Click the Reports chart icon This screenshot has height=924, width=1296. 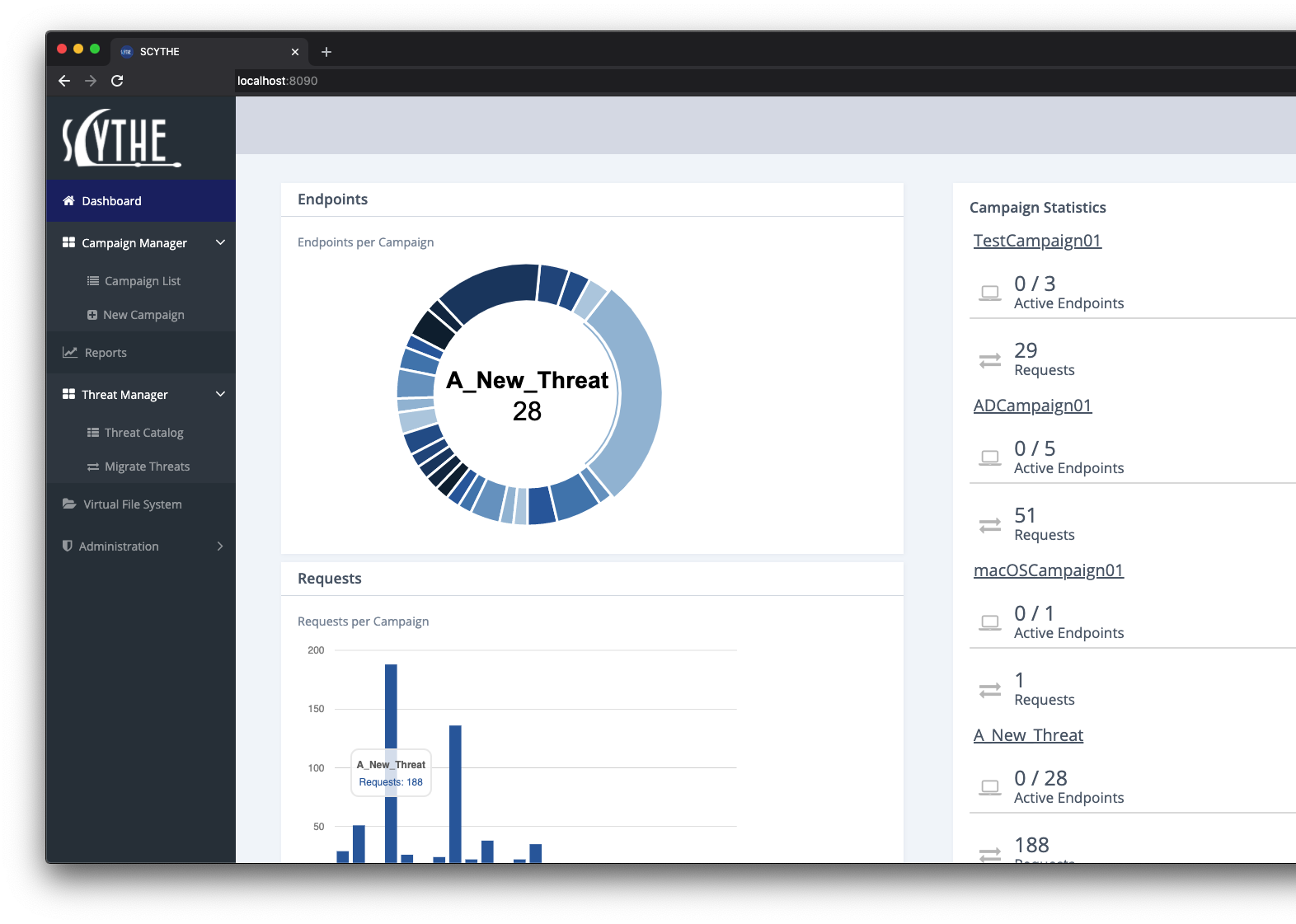click(70, 353)
